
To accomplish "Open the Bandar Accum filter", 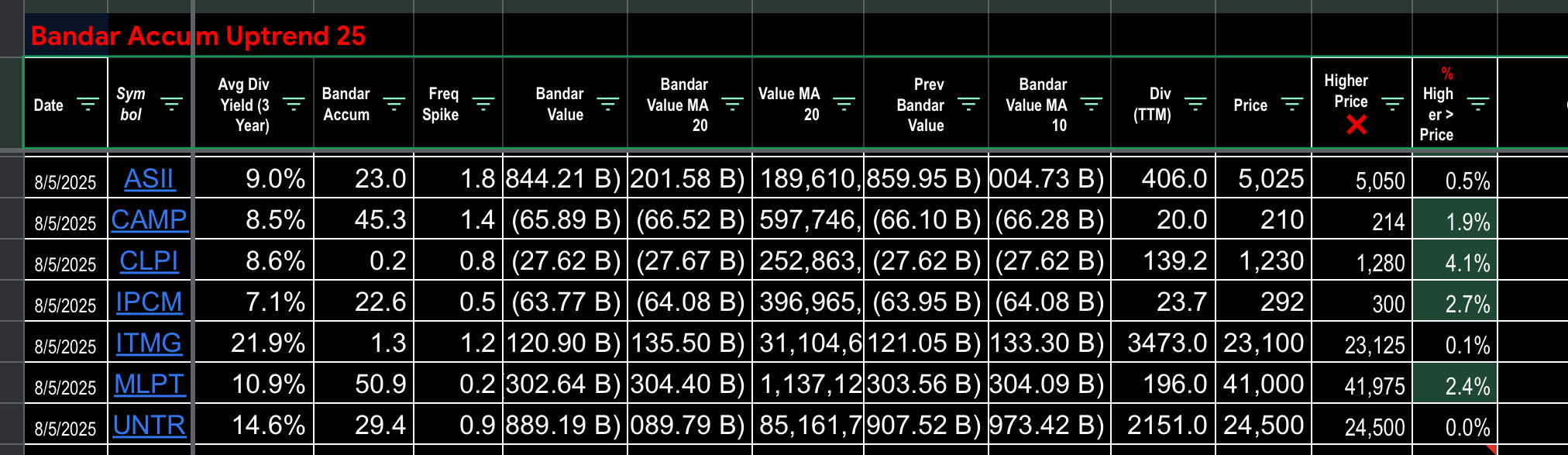I will coord(394,105).
